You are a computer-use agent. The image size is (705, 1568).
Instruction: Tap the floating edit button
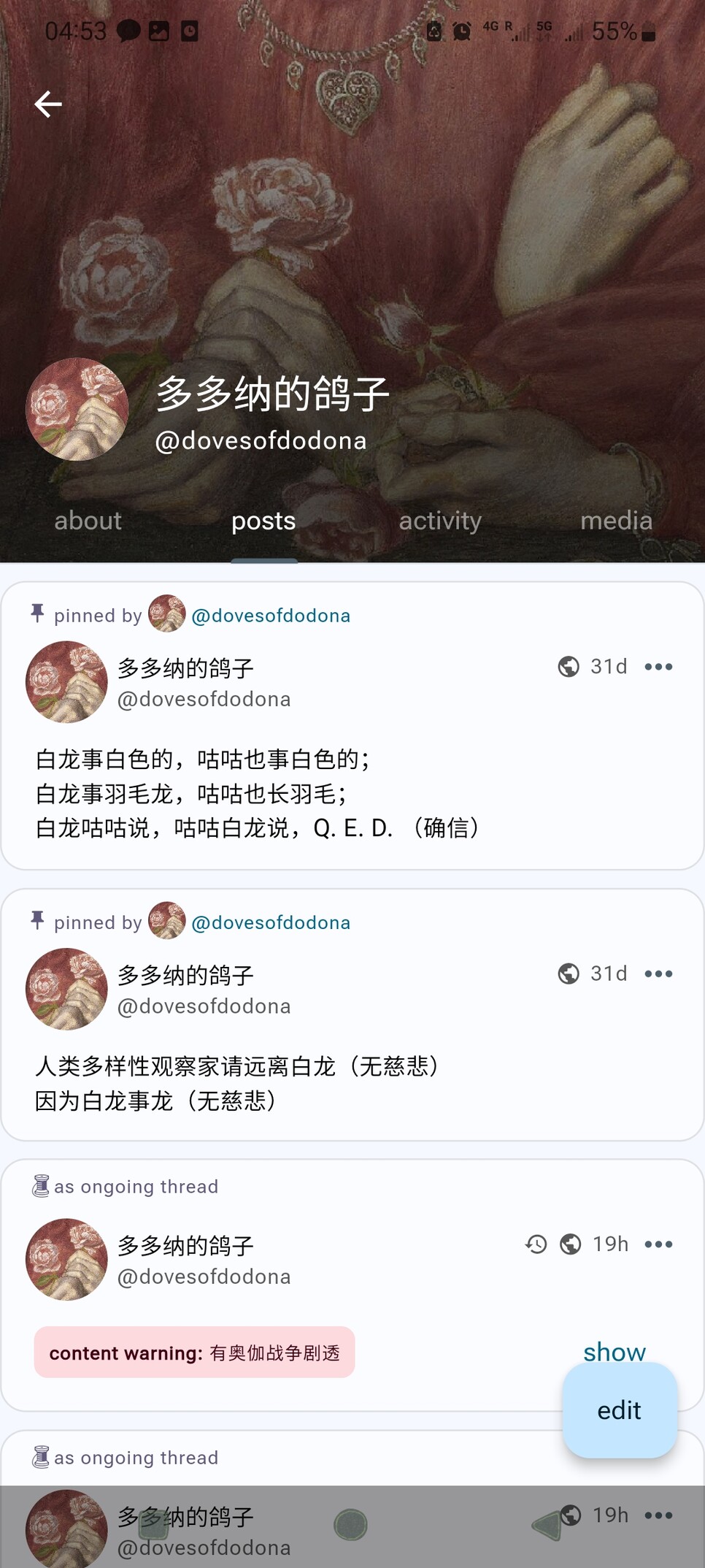(620, 1410)
